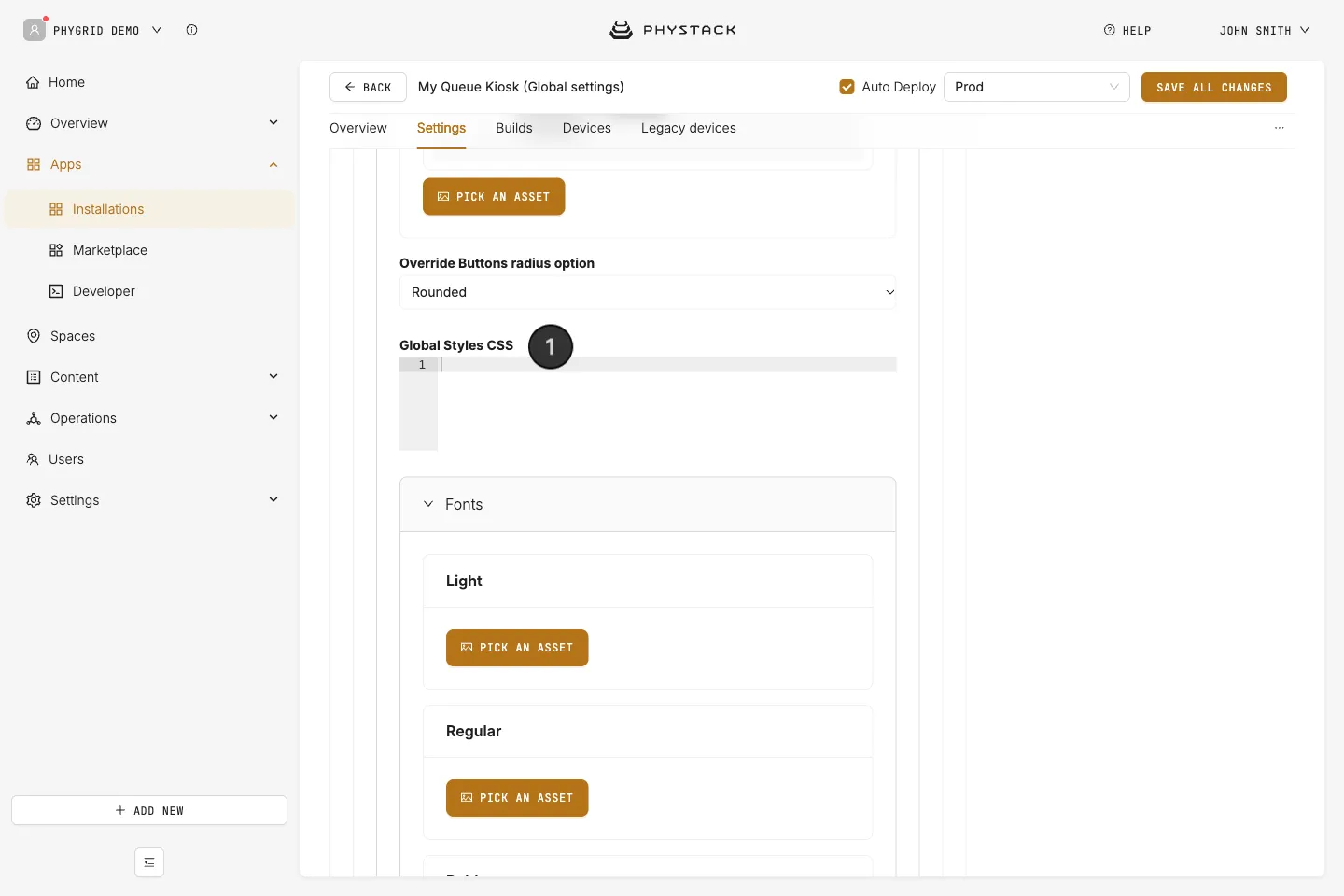Screen dimensions: 1344x896
Task: Switch to the Overview tab
Action: pyautogui.click(x=358, y=128)
